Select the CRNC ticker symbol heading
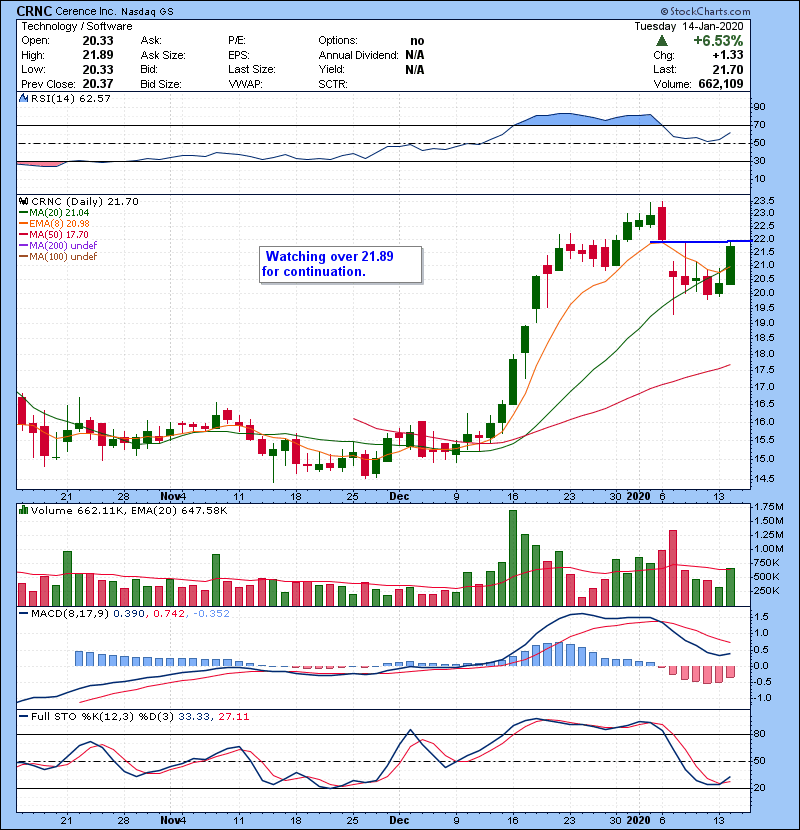 (34, 11)
